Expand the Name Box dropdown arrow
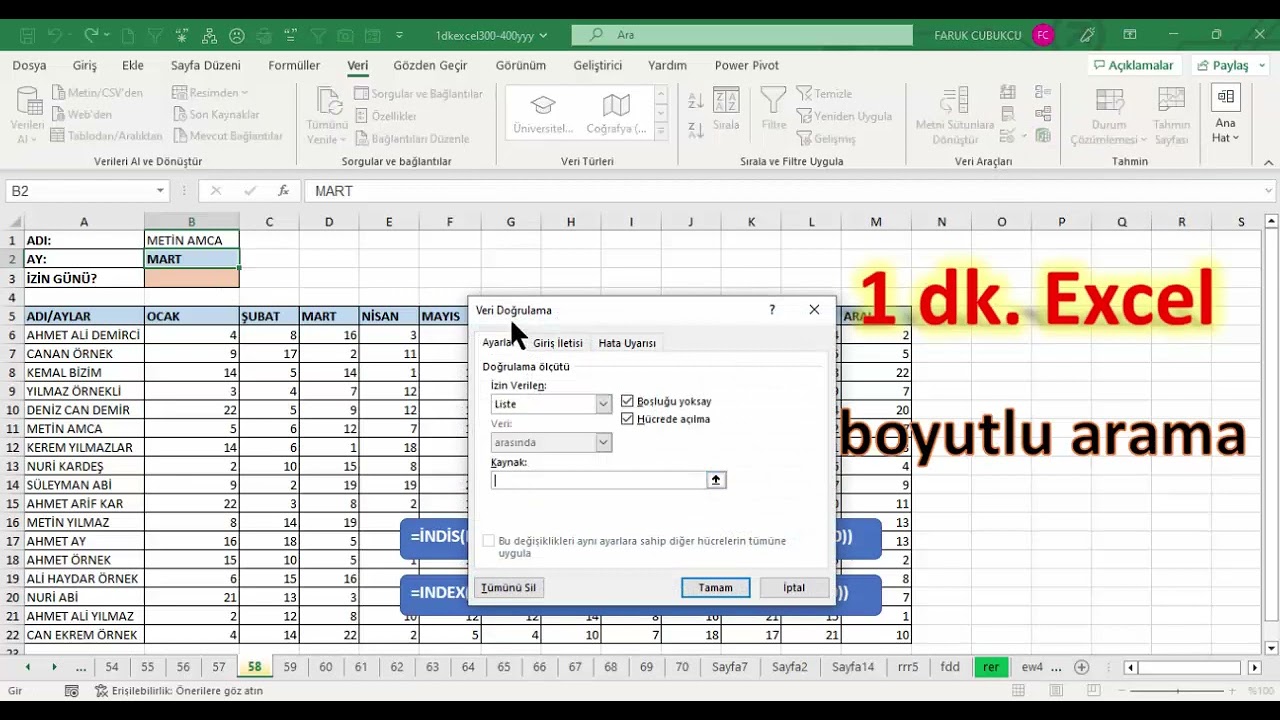 (160, 191)
